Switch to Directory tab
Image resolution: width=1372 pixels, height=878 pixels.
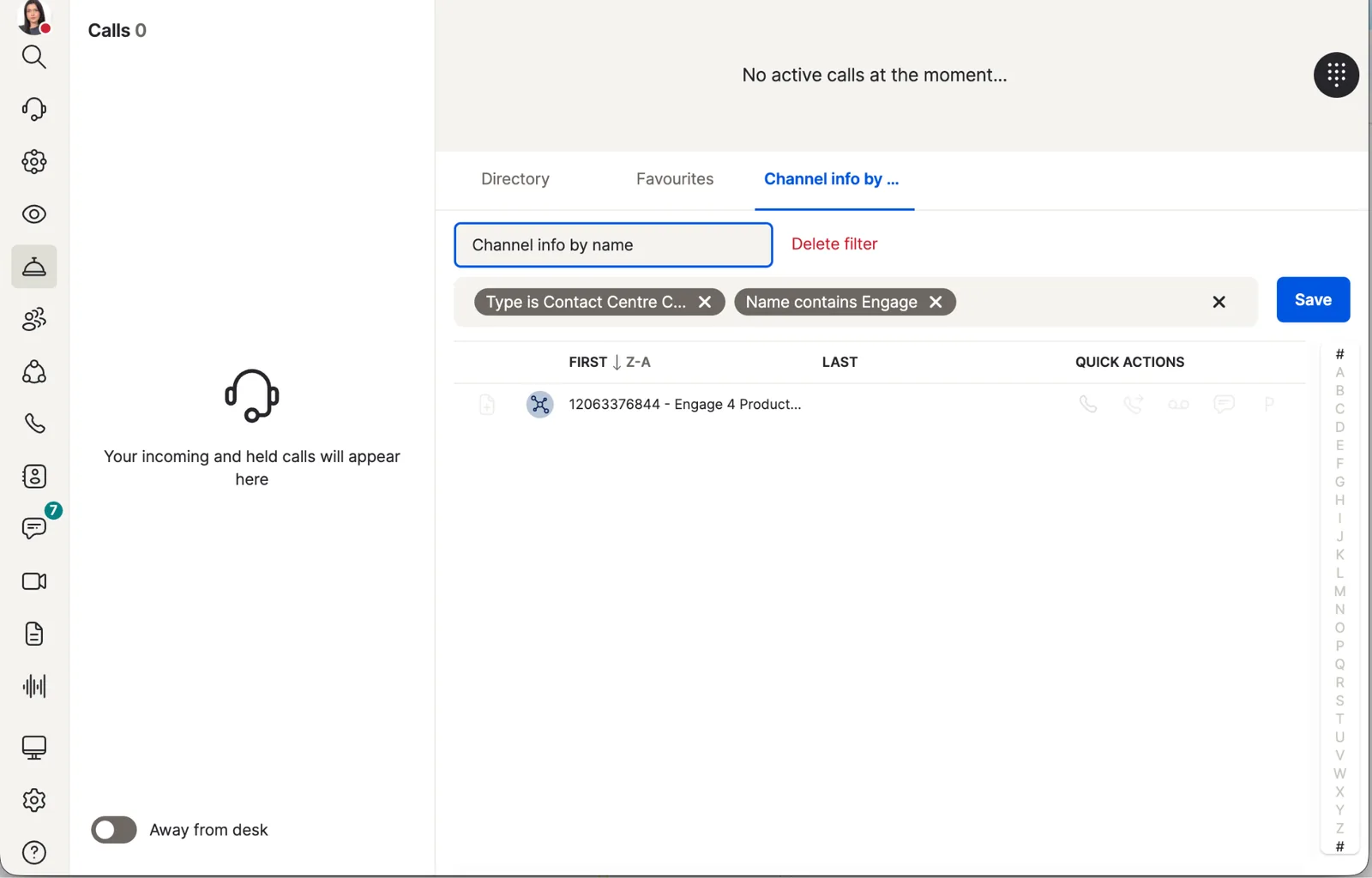click(x=515, y=179)
